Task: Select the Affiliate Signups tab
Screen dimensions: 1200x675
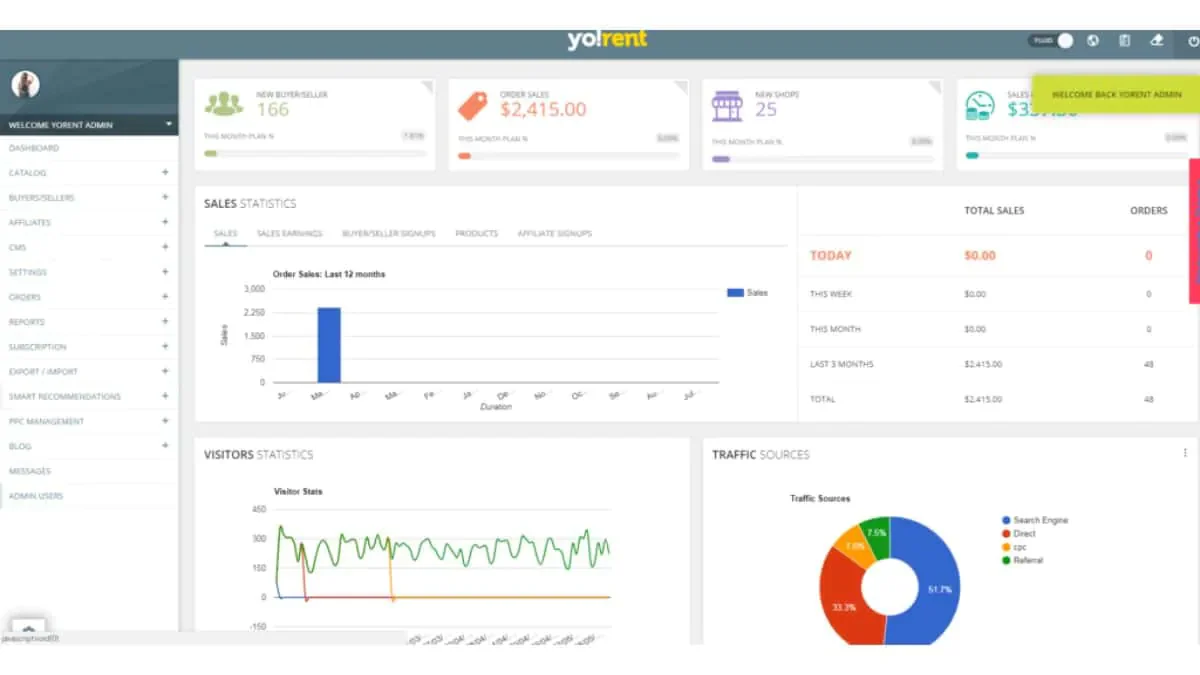Action: tap(554, 234)
